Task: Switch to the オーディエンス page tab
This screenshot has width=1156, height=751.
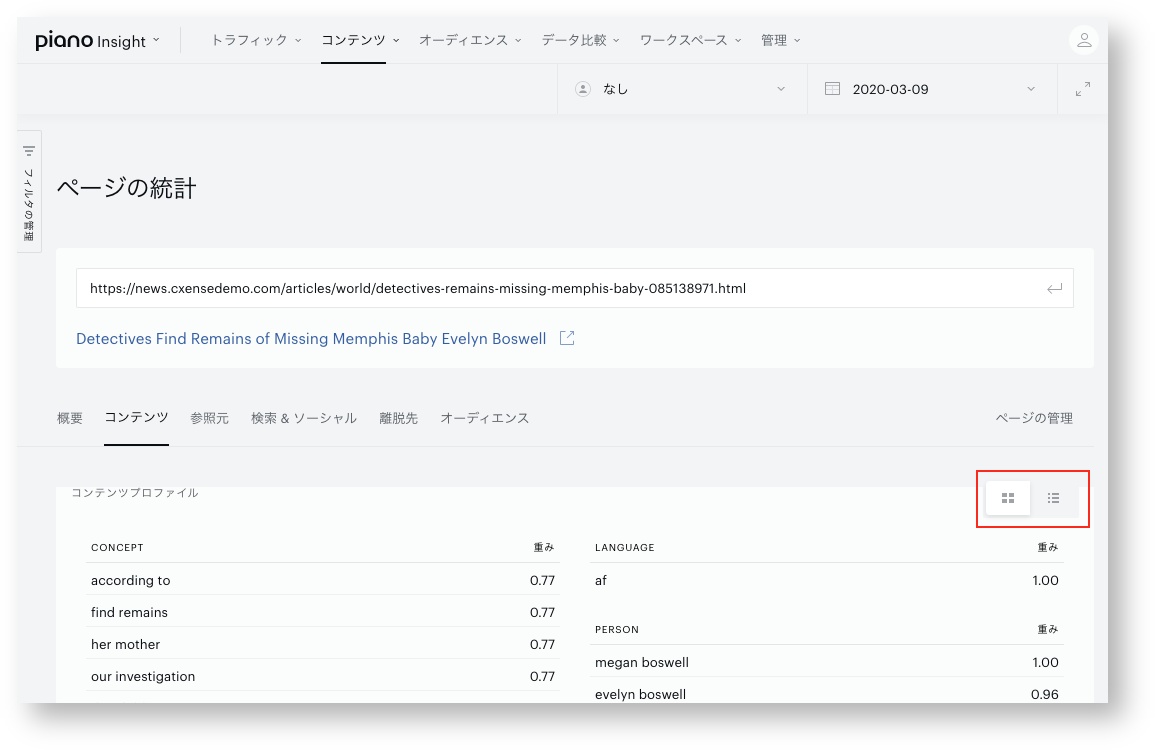Action: coord(484,418)
